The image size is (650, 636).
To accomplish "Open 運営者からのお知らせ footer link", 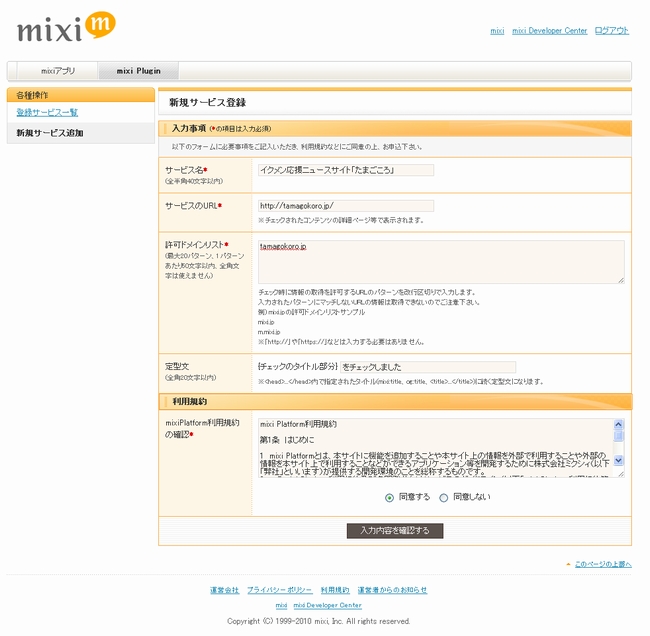I will point(392,590).
